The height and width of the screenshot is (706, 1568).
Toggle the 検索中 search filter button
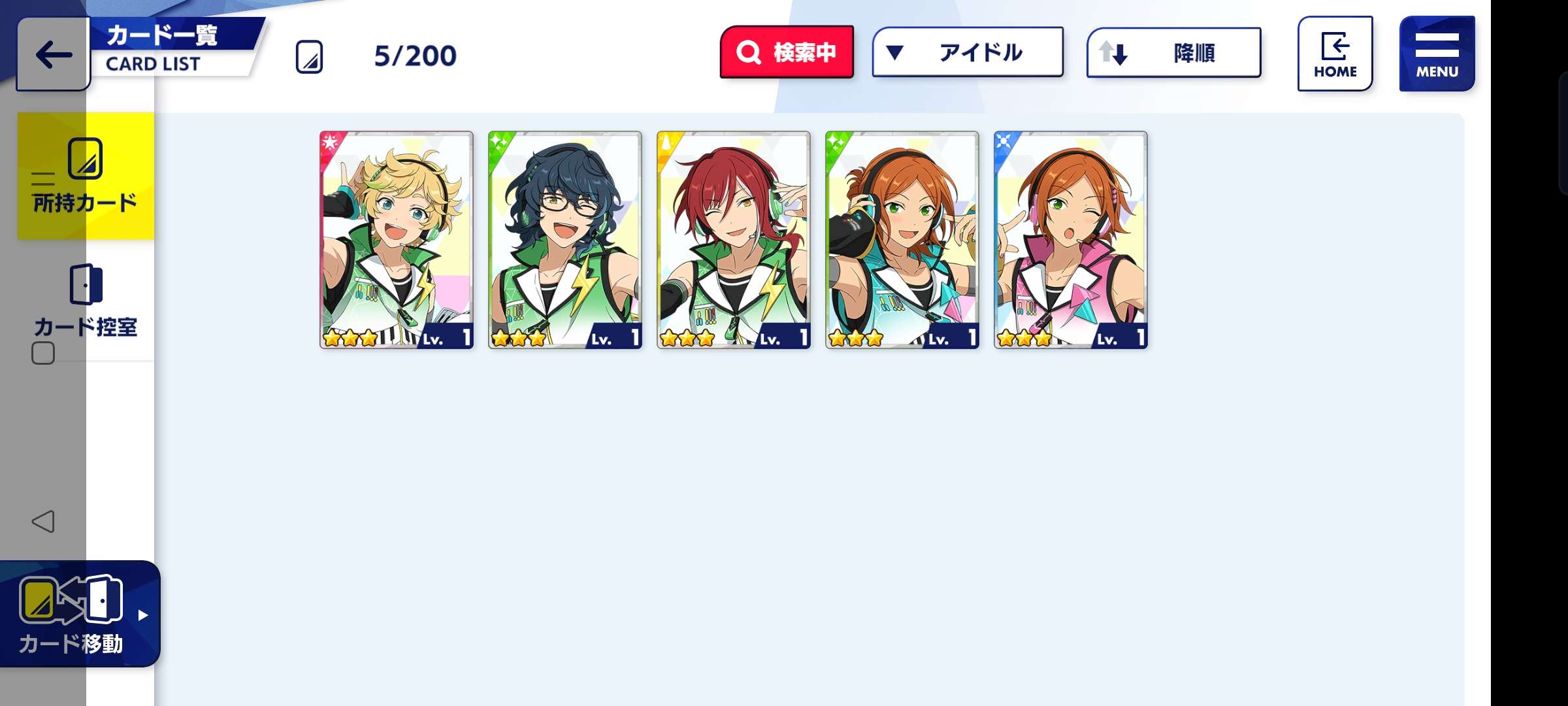click(x=787, y=52)
